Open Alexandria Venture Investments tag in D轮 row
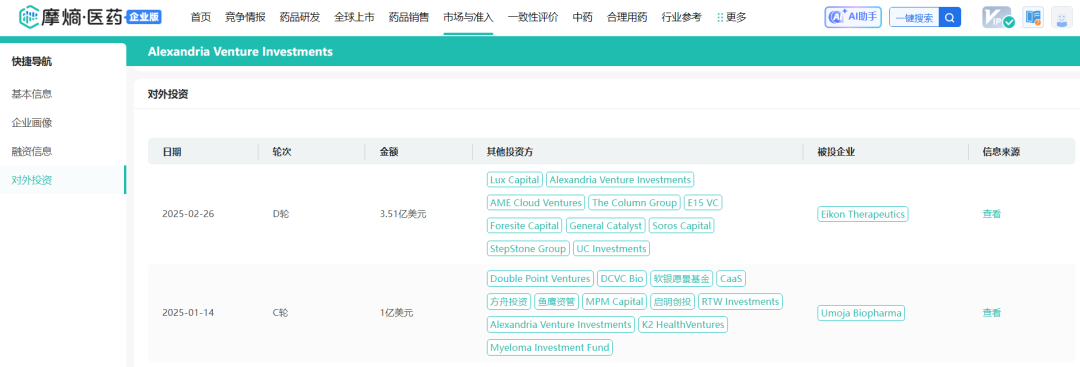Screen dimensions: 1080x367 click(x=620, y=180)
